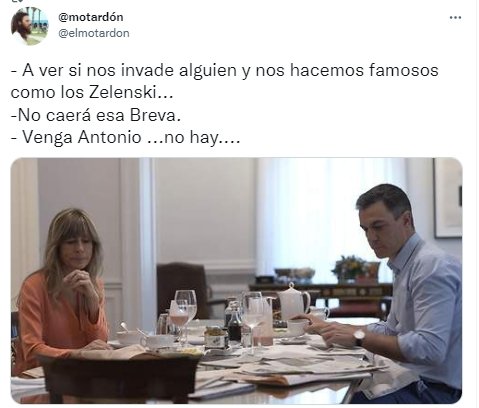The image size is (479, 408).
Task: Click the flower arrangement on the sideboard
Action: click(x=354, y=268)
